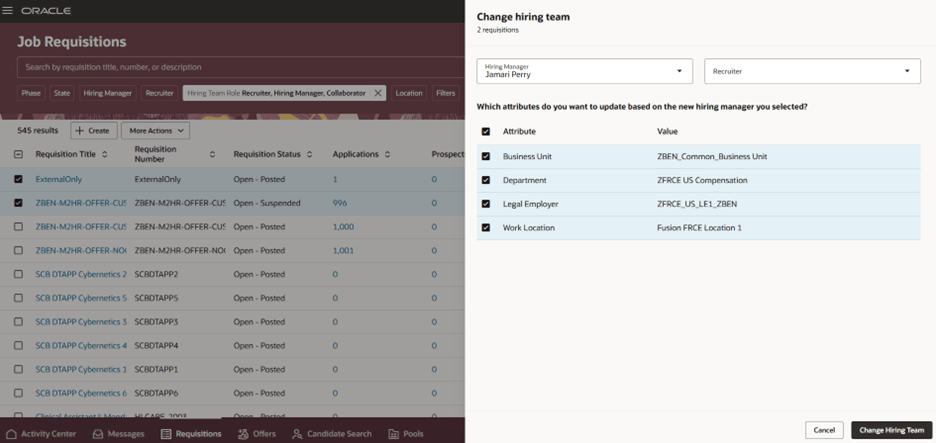Click the Change Hiring Team button
The width and height of the screenshot is (936, 443).
coord(891,430)
